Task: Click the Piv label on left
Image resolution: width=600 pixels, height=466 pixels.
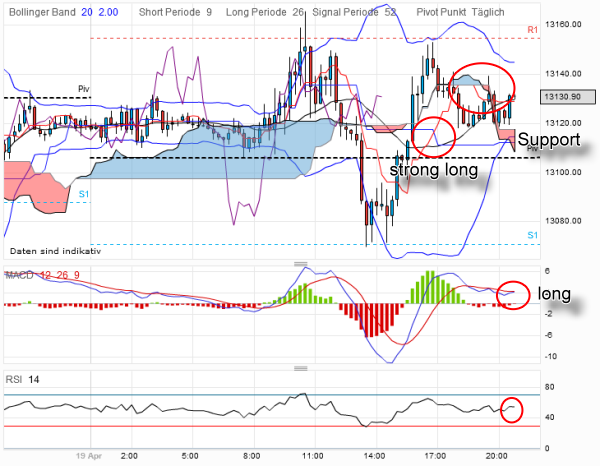Action: [84, 89]
